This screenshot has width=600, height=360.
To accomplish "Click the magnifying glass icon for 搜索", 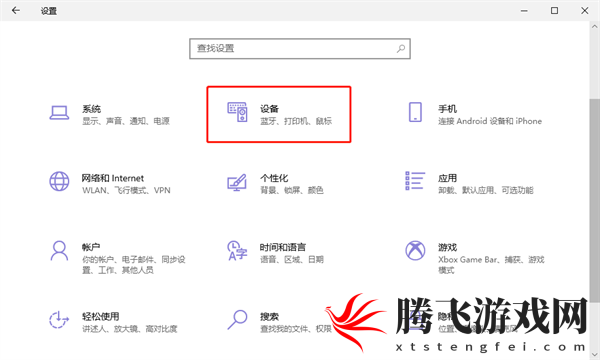I will (238, 319).
